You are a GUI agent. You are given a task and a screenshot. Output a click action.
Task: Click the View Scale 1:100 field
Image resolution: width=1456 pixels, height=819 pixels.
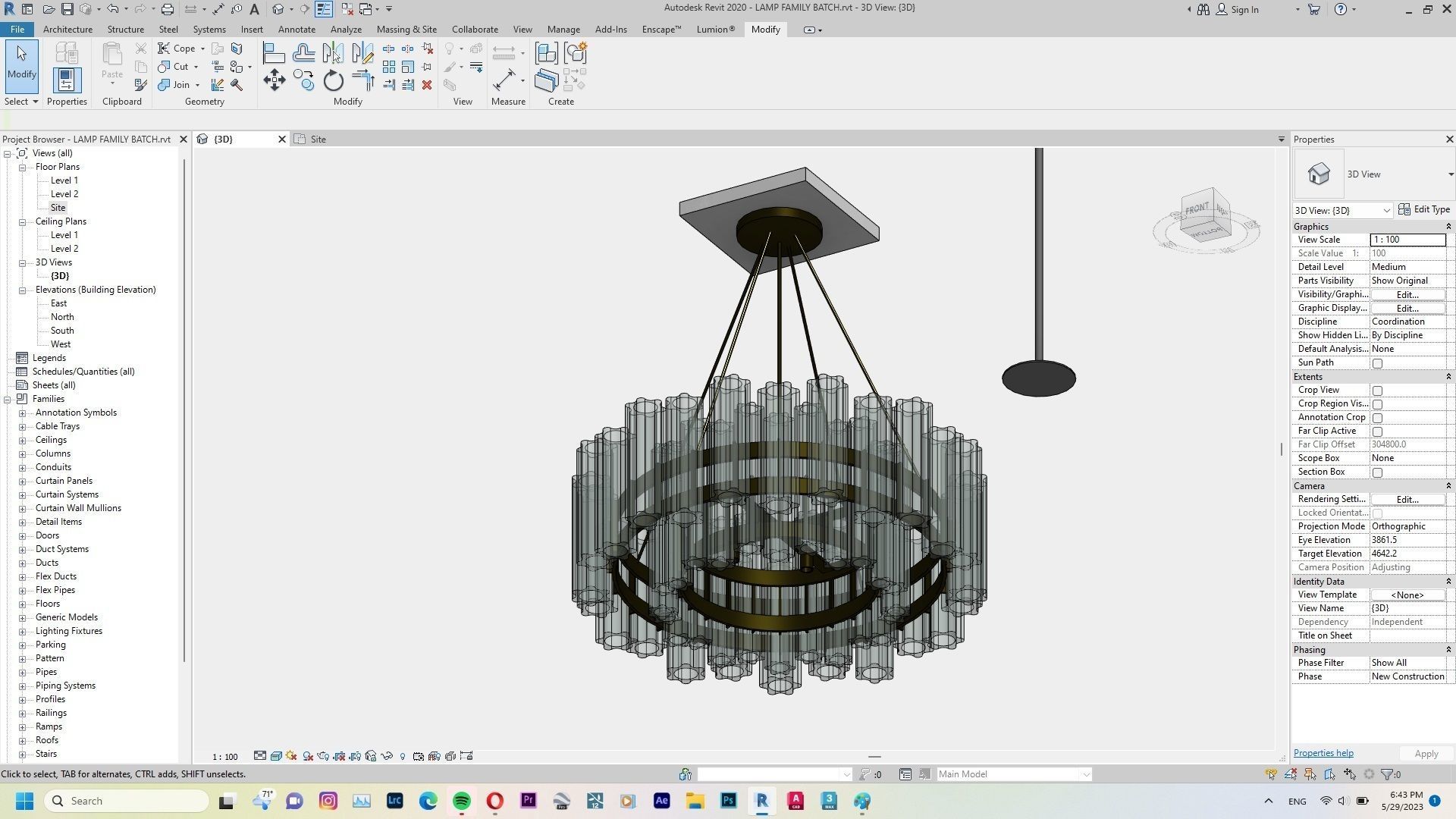coord(1407,240)
